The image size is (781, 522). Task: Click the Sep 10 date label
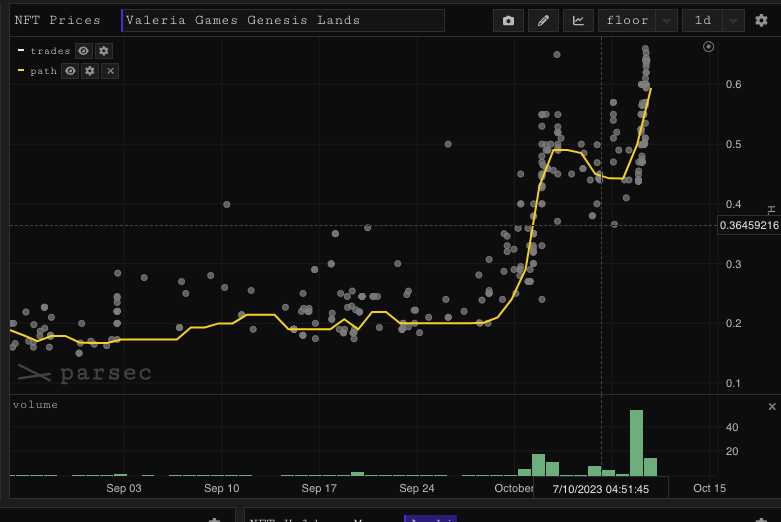[222, 488]
